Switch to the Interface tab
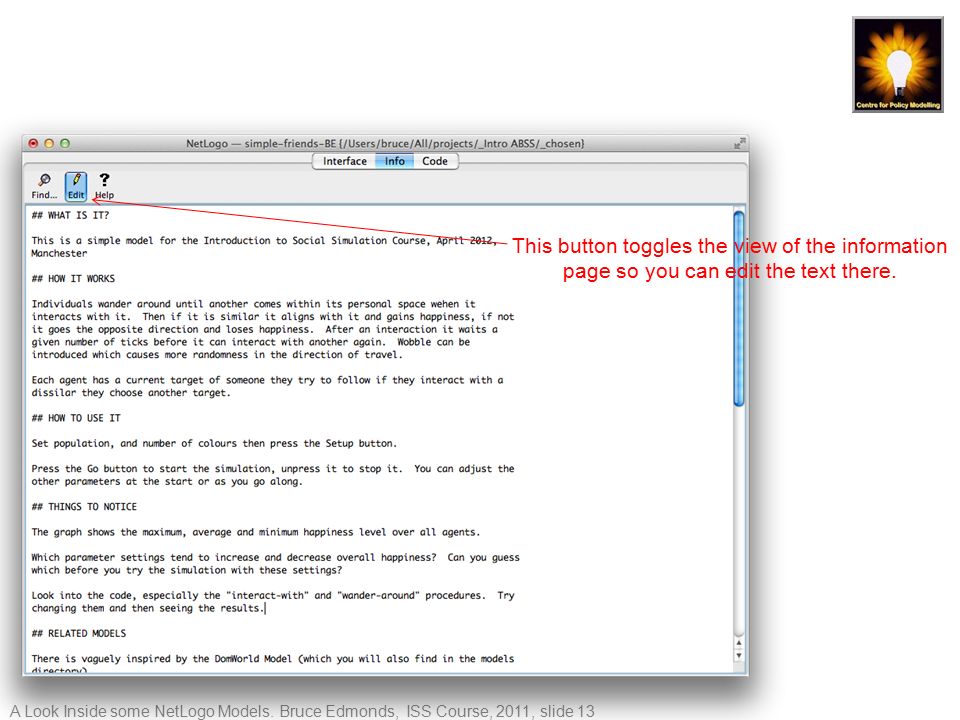 click(345, 161)
